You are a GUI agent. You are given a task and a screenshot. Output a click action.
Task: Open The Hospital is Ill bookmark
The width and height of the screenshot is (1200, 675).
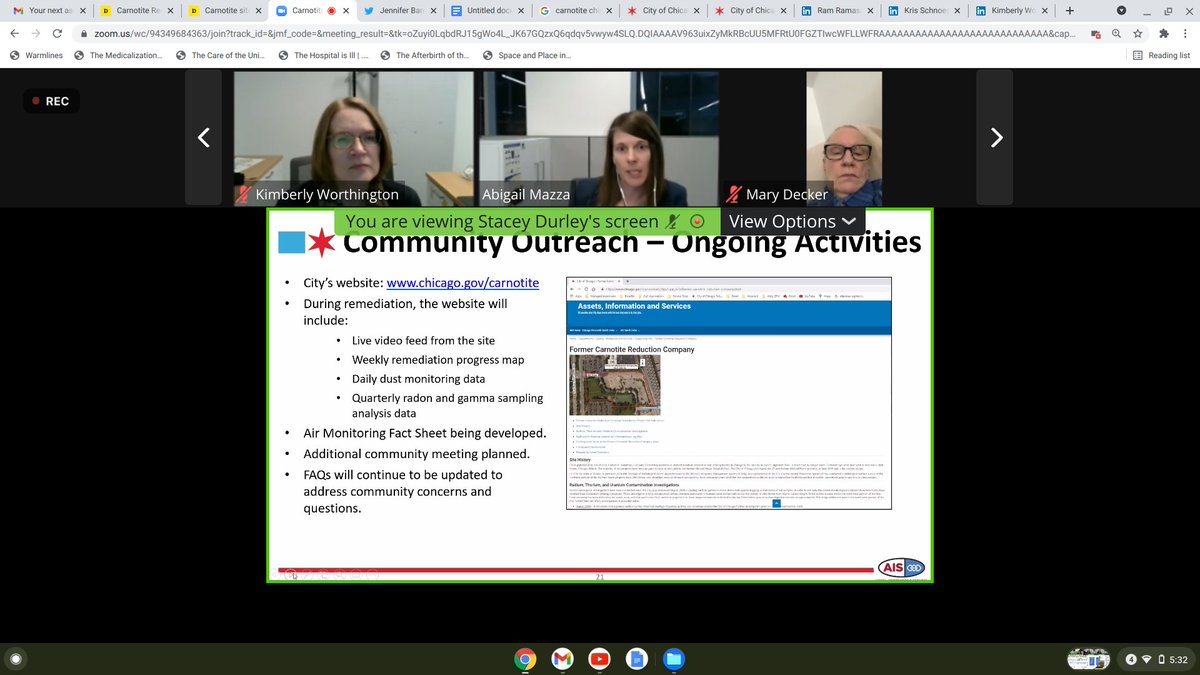coord(323,55)
